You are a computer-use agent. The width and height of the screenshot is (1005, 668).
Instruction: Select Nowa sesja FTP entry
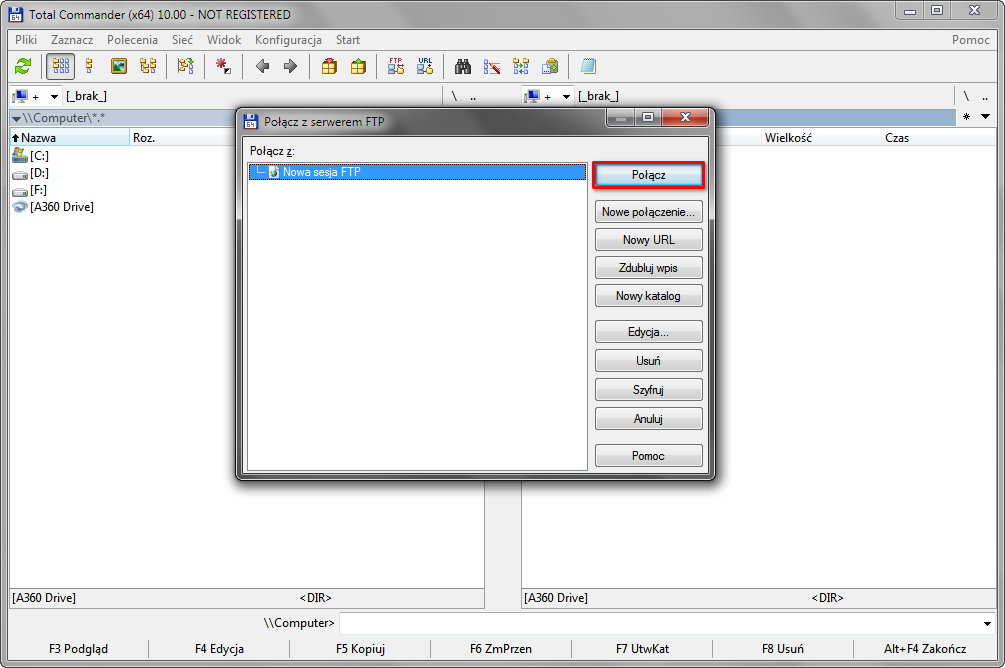(x=417, y=172)
